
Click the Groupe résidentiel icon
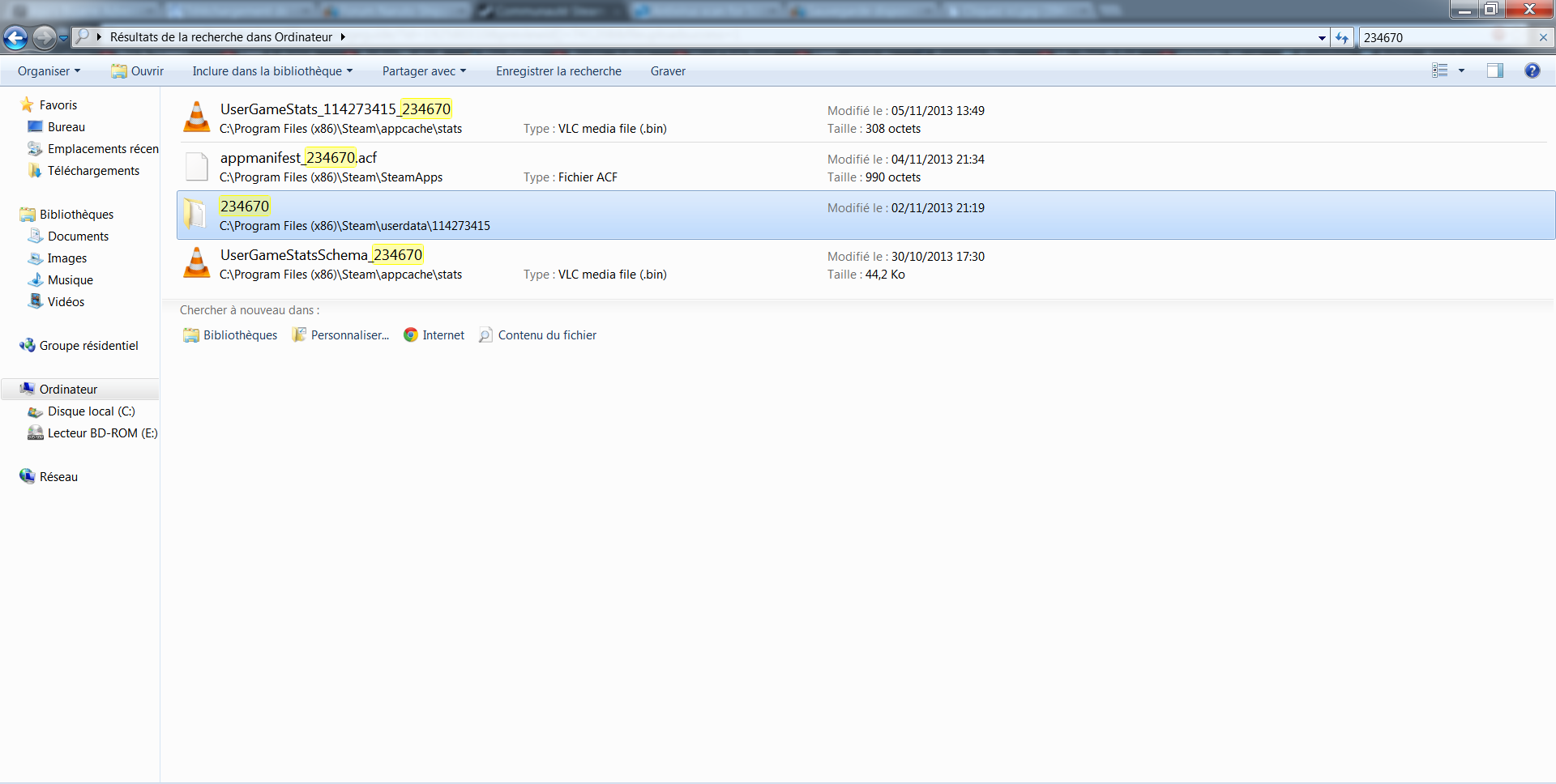tap(28, 346)
